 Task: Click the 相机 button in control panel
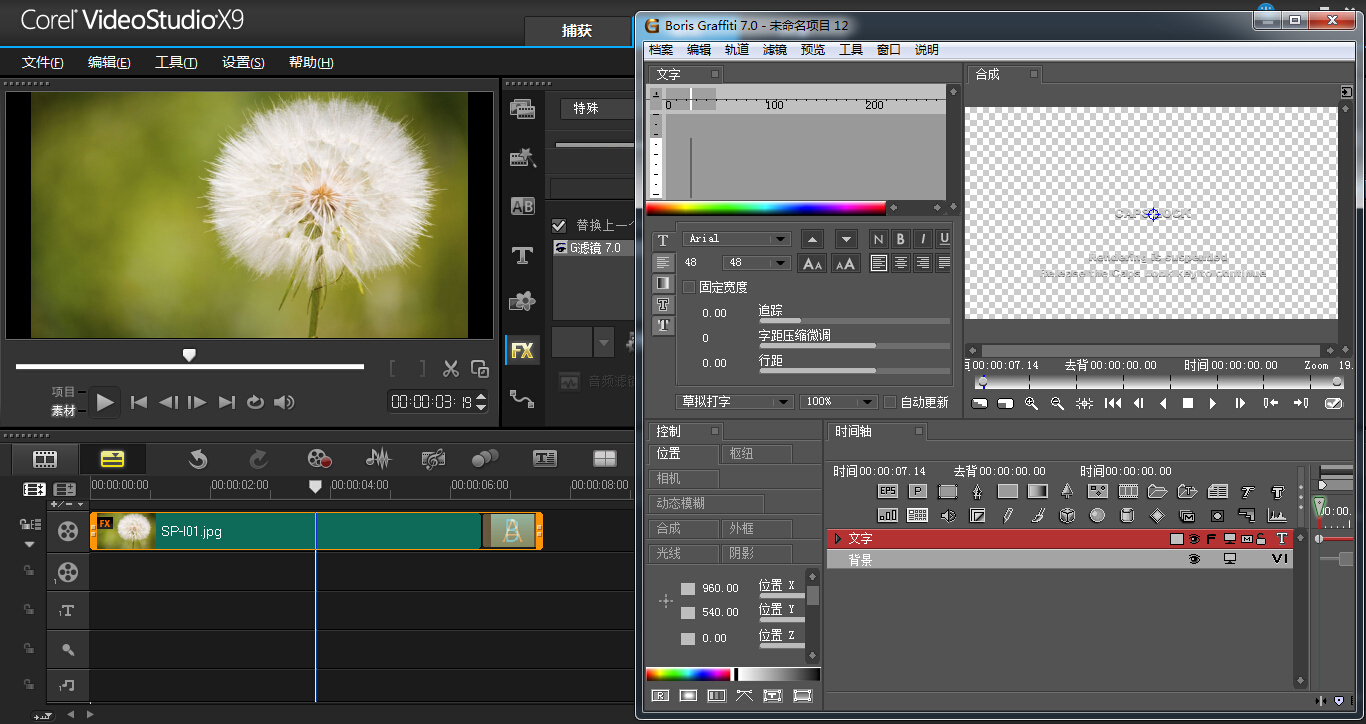(684, 479)
